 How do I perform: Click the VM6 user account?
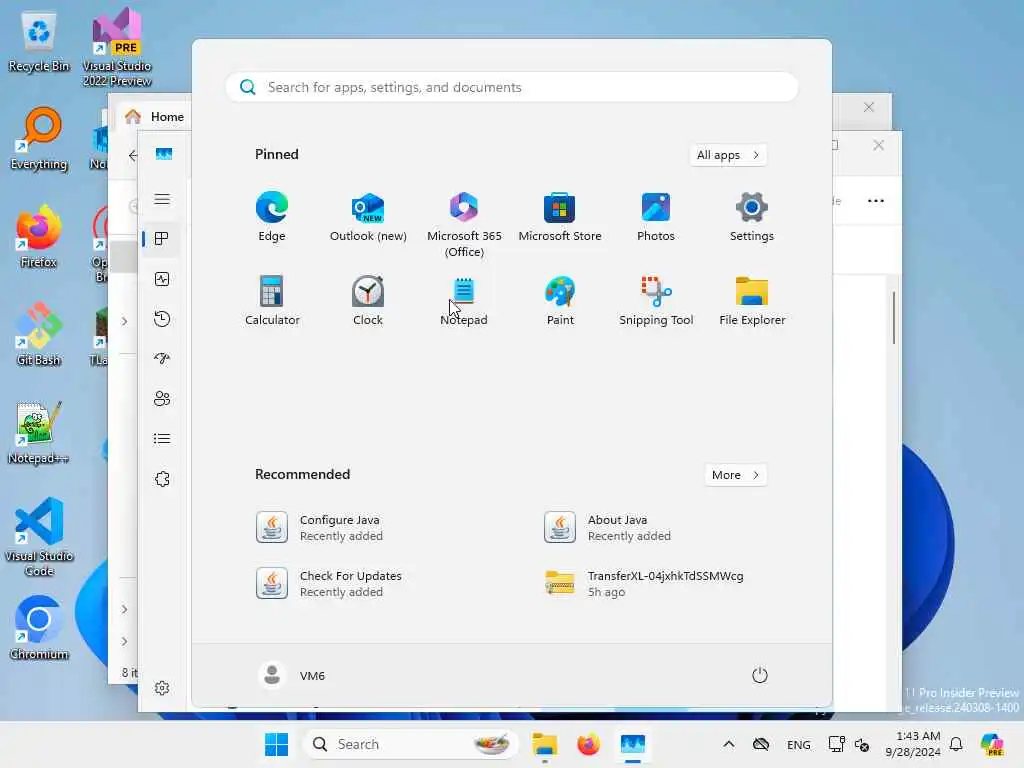click(x=291, y=675)
